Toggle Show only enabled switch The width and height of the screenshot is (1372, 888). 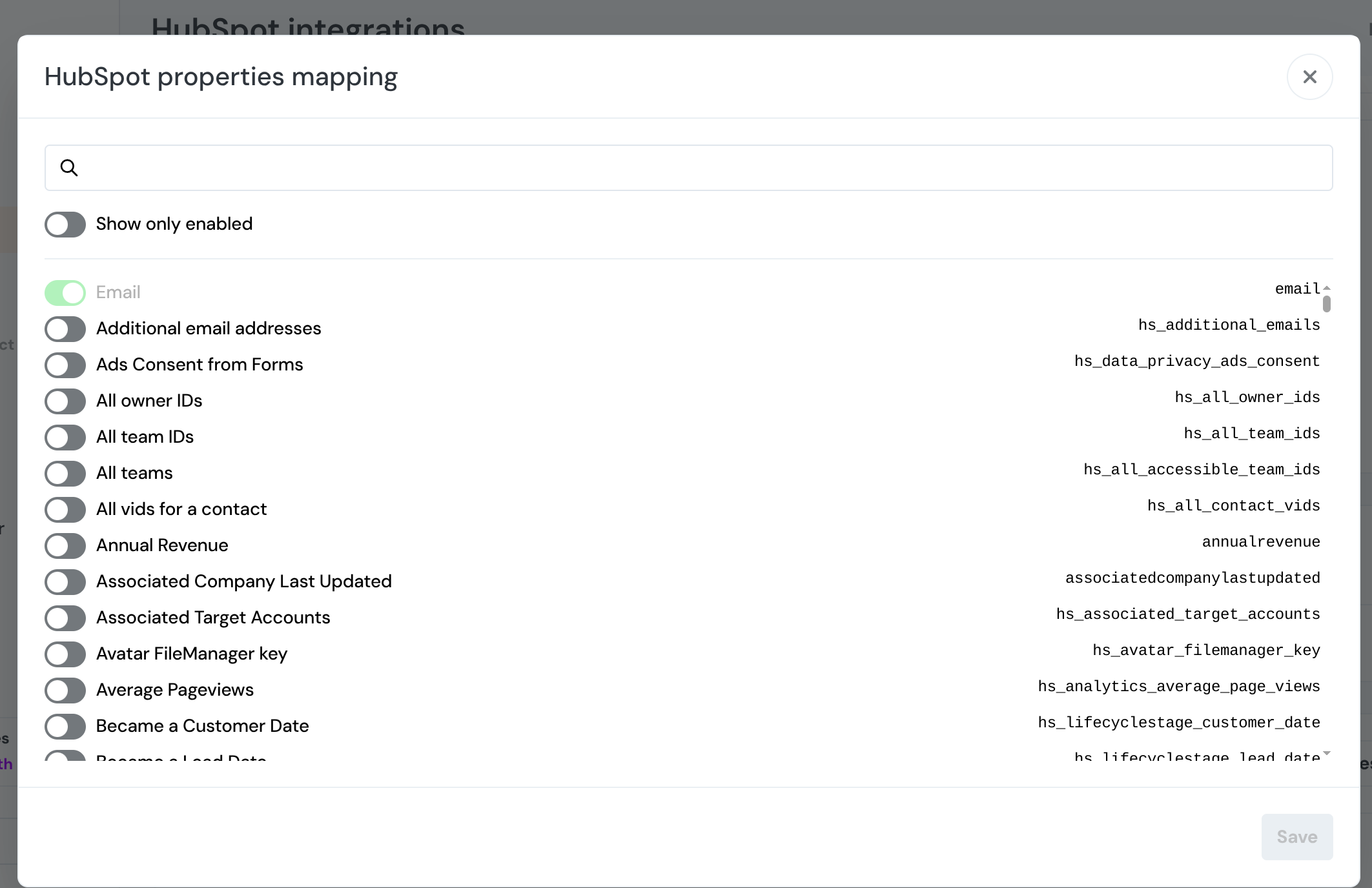coord(65,225)
